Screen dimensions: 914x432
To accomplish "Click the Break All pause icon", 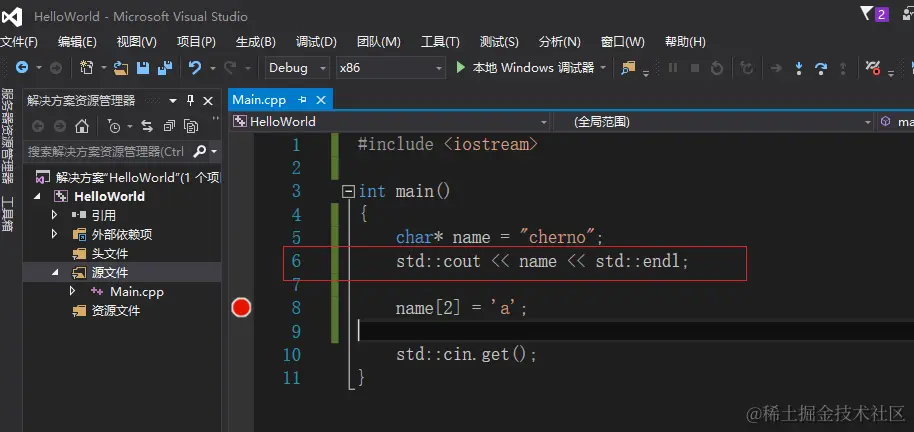I will click(673, 68).
